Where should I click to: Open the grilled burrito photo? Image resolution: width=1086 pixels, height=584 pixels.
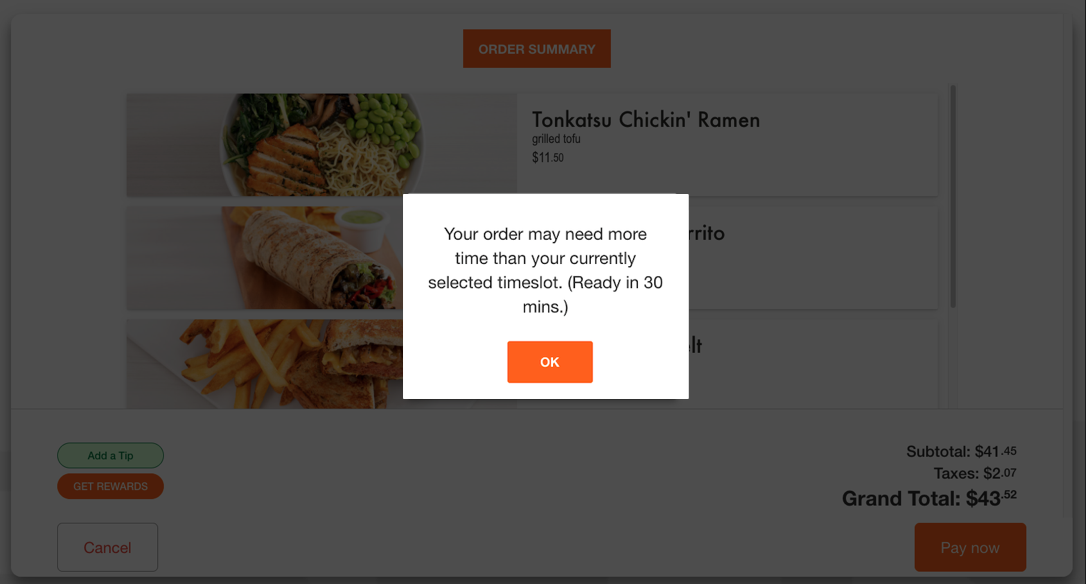click(x=265, y=258)
